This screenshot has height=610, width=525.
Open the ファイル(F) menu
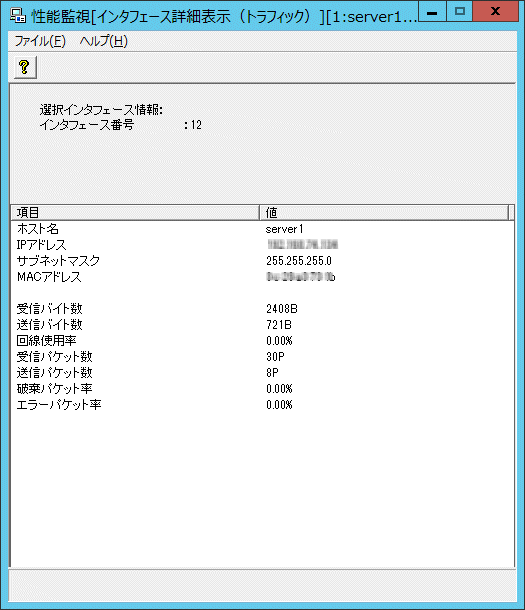40,41
